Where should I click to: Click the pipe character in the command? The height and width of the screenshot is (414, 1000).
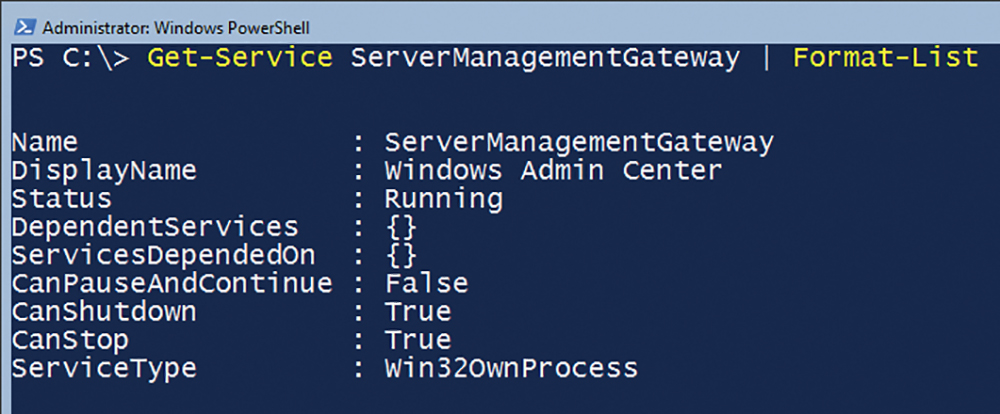click(767, 59)
